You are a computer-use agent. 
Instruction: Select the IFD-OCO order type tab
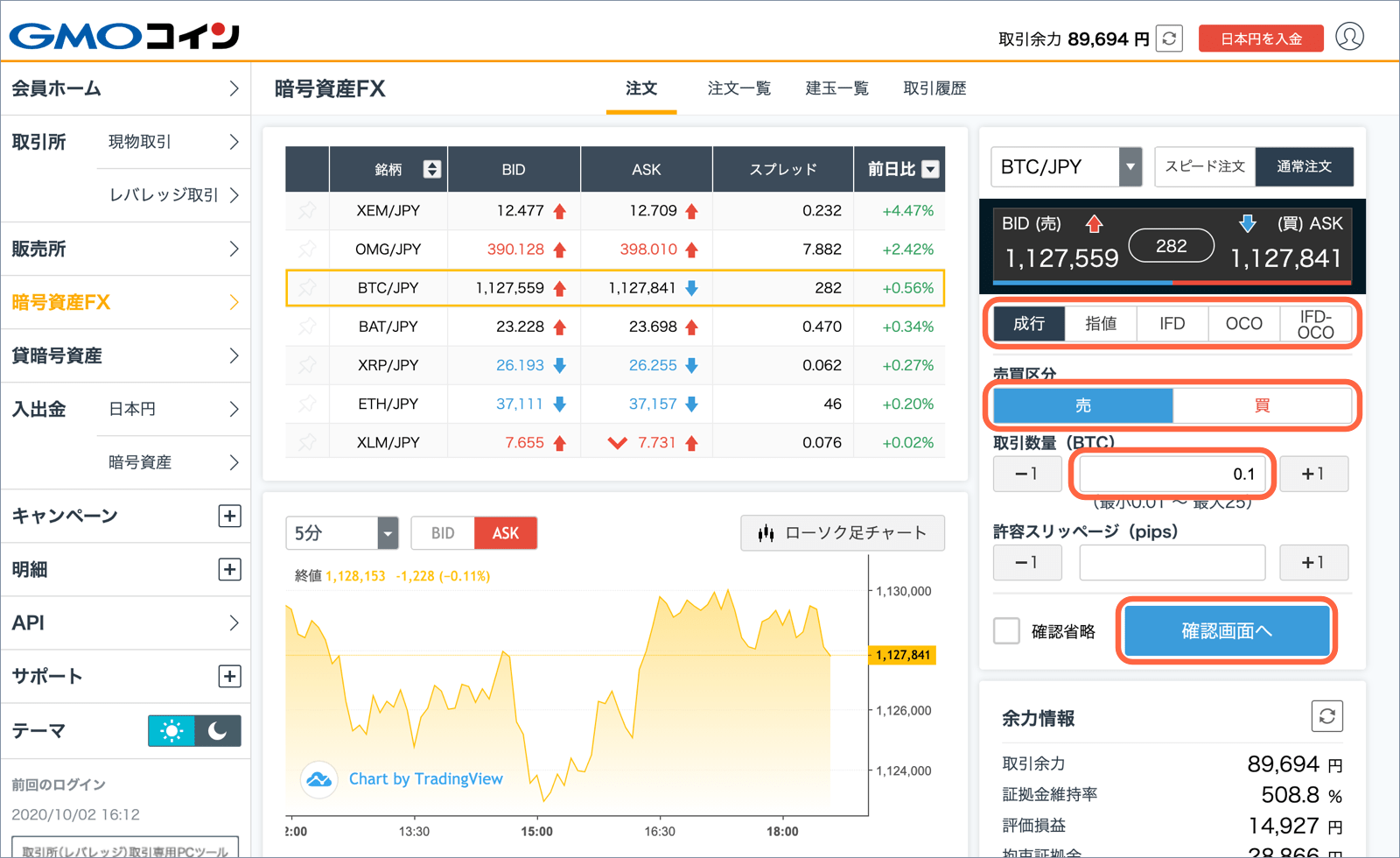[x=1316, y=324]
